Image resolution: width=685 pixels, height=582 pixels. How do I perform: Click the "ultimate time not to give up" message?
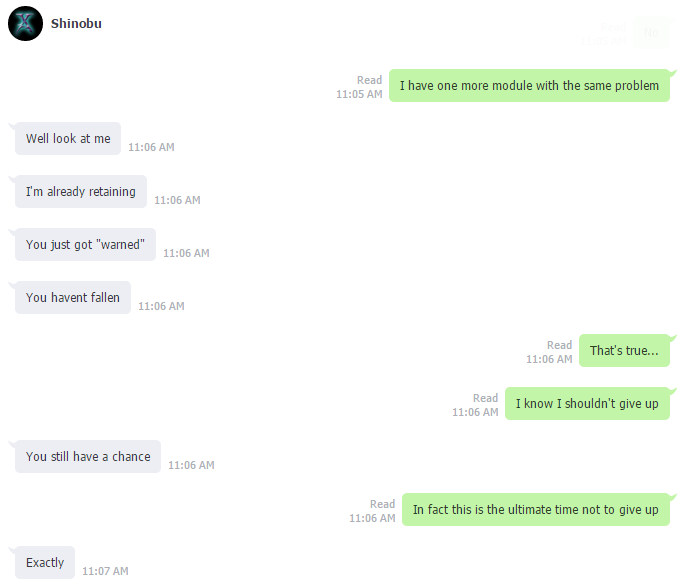point(536,509)
